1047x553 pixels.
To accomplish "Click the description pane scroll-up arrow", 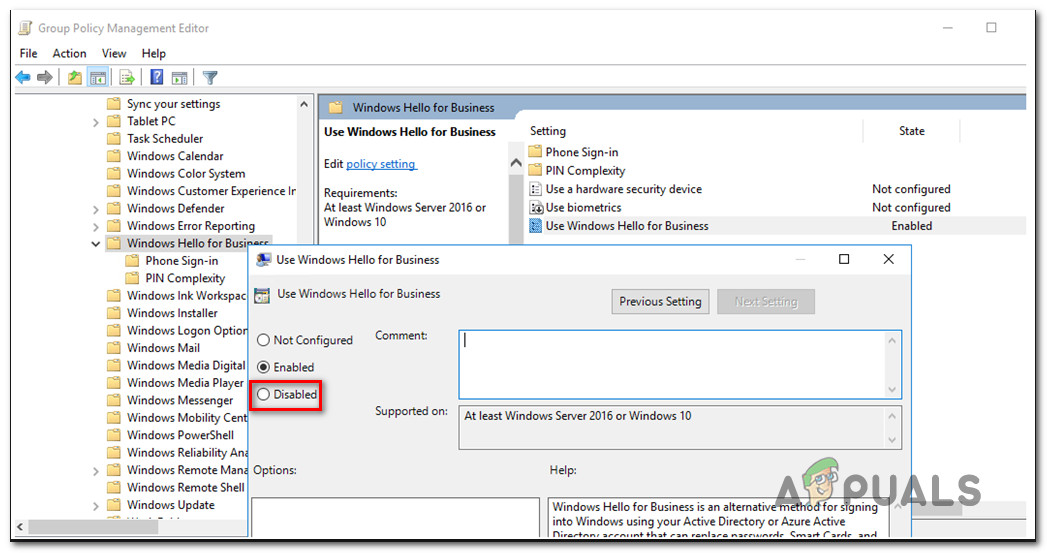I will (515, 162).
